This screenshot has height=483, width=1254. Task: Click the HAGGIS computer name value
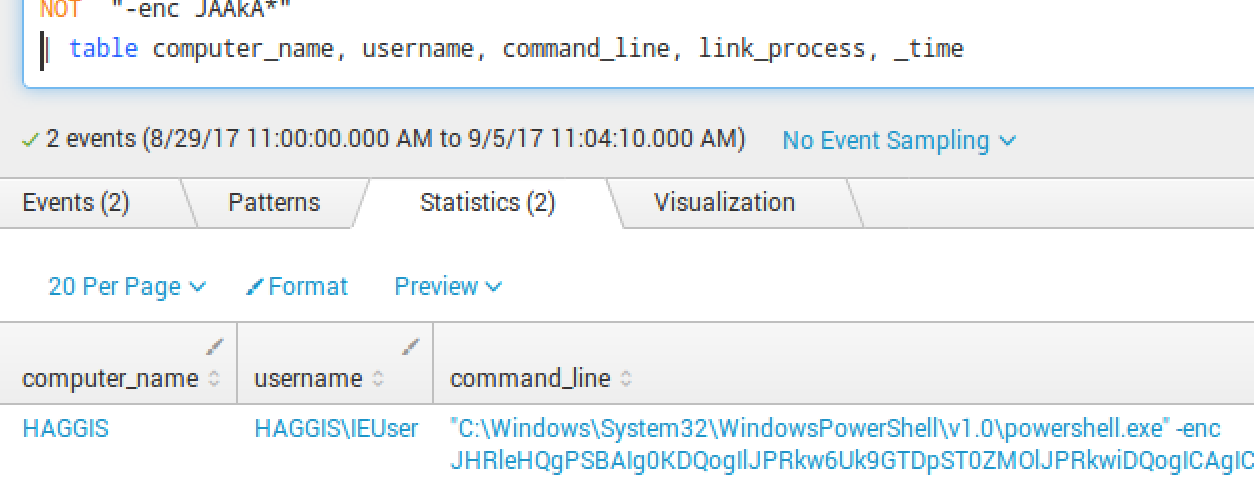(x=65, y=429)
